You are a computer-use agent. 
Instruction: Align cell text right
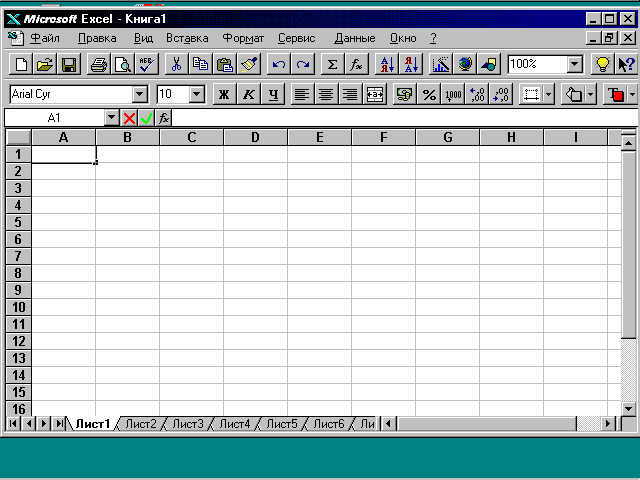click(x=350, y=95)
